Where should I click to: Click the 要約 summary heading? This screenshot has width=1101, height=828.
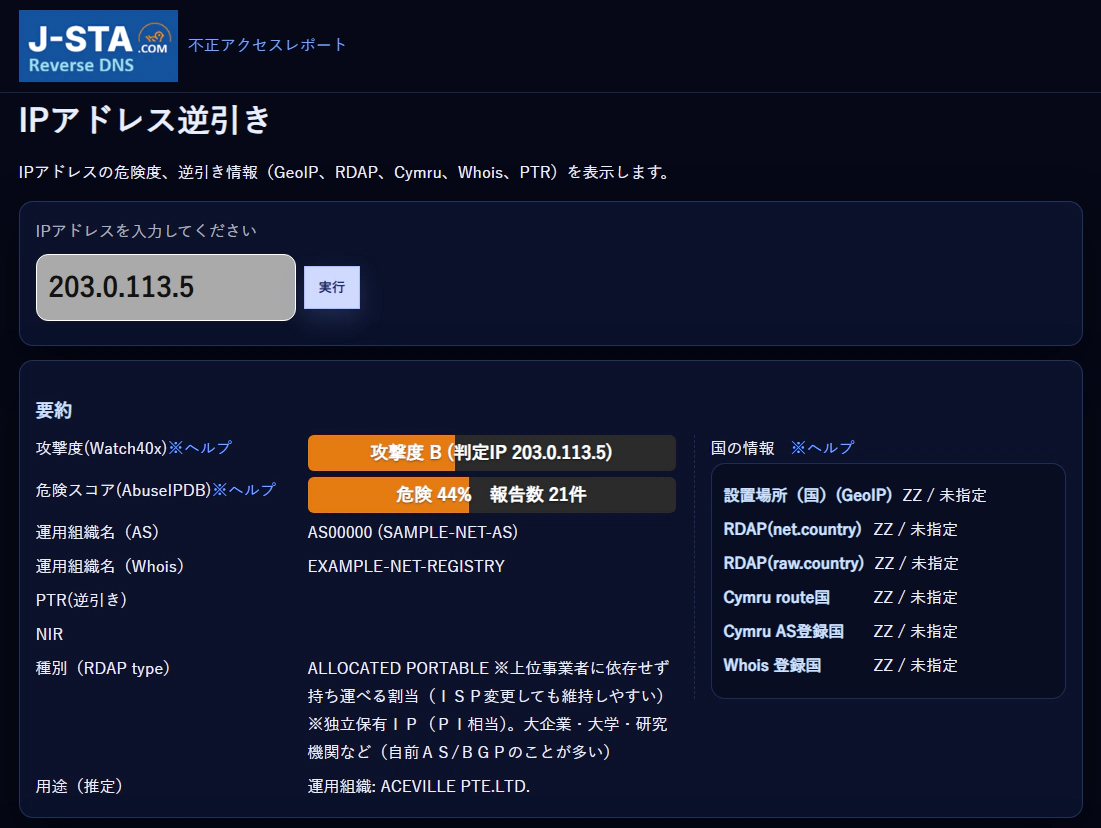[50, 410]
